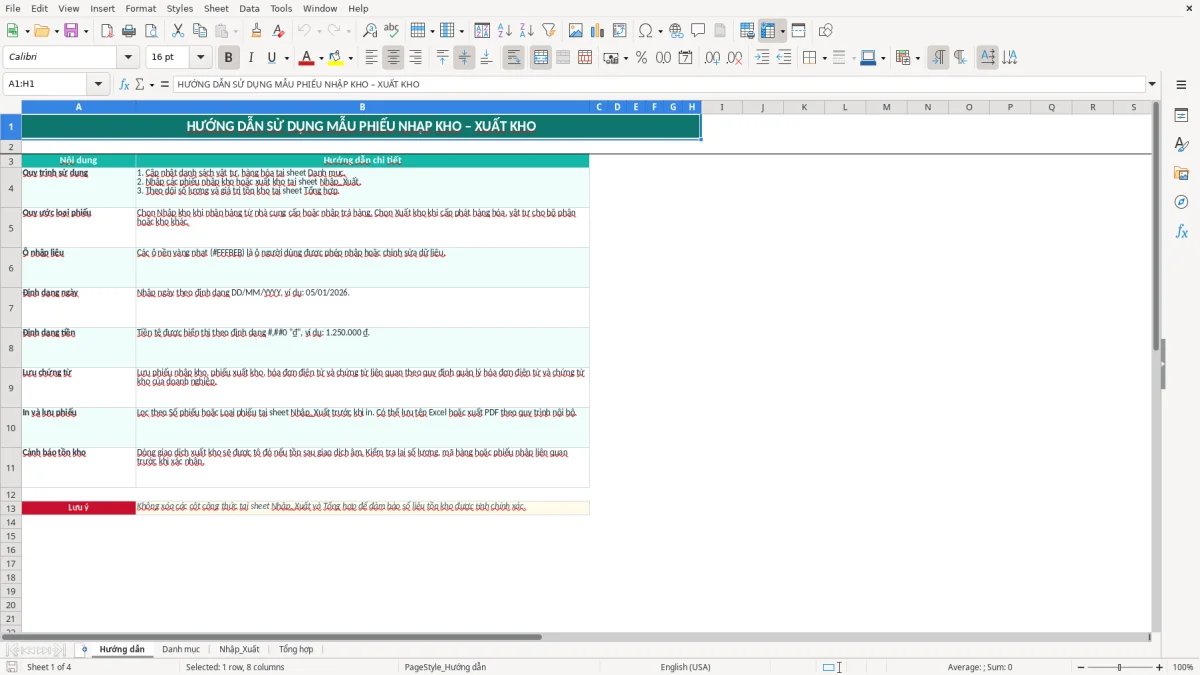Screen dimensions: 1200x675
Task: Toggle Align Right button
Action: 415,58
